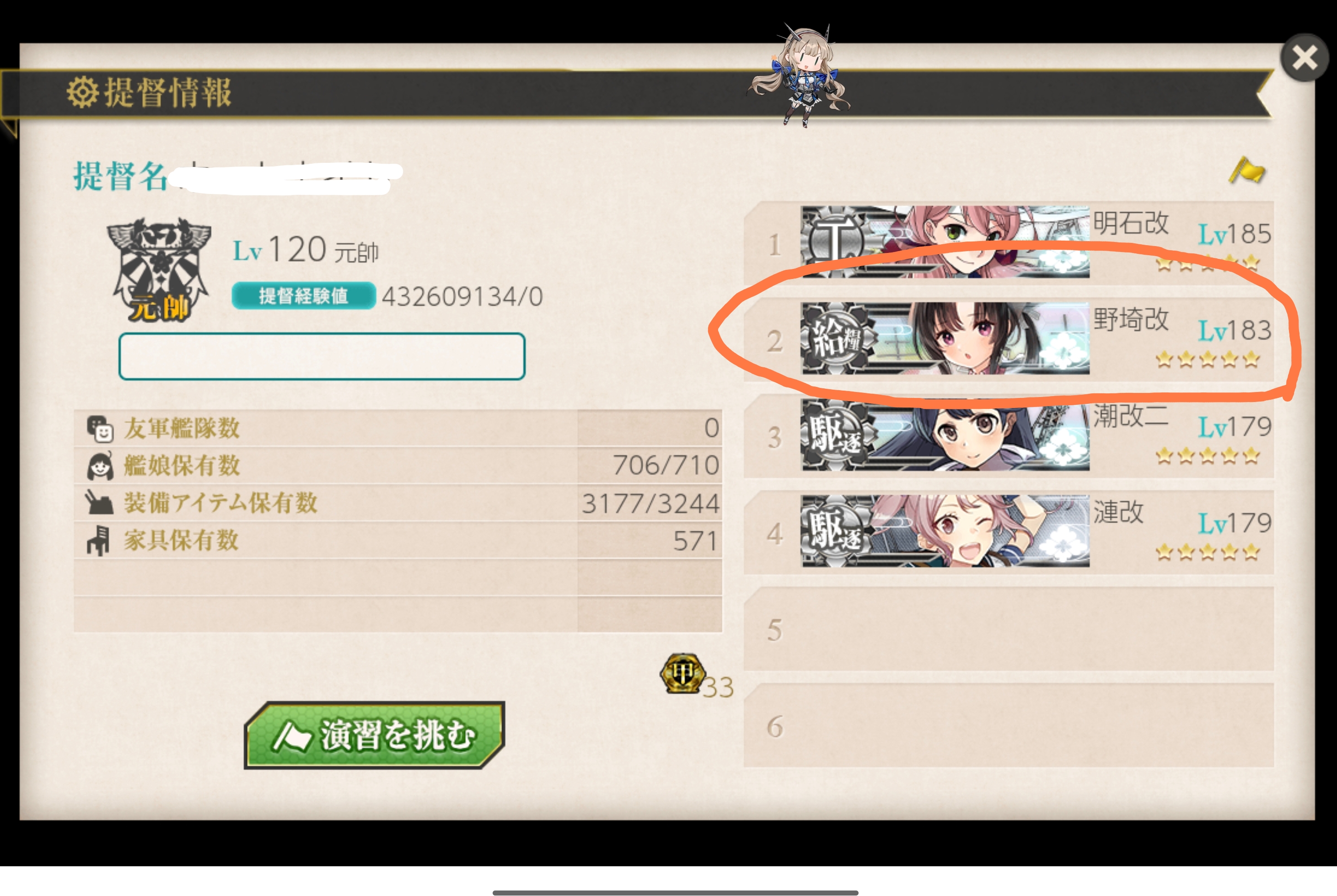This screenshot has width=1337, height=896.
Task: Select 野埼改 ship banner portrait
Action: coord(945,338)
